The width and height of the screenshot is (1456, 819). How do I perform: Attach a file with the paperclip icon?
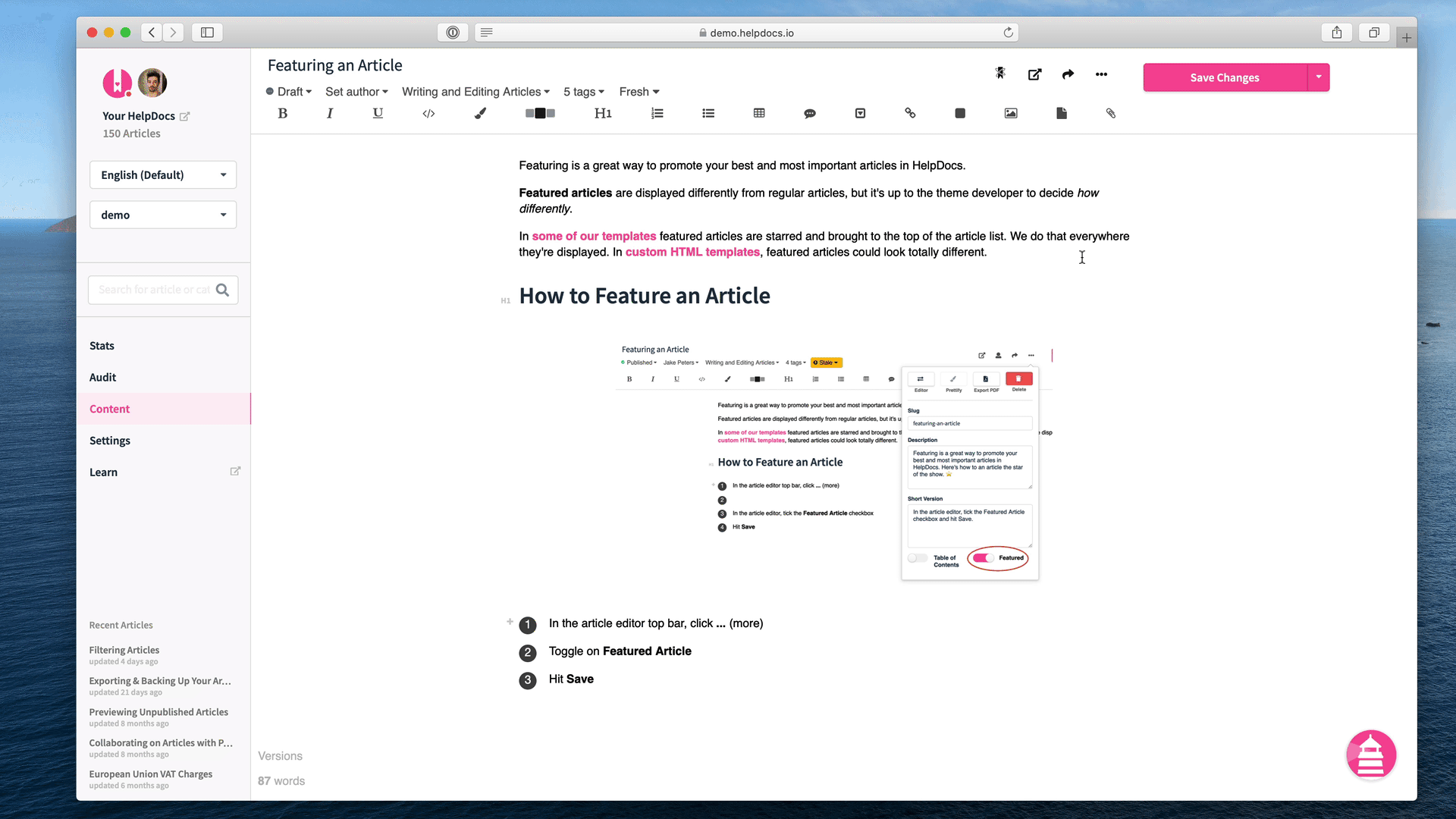1111,113
